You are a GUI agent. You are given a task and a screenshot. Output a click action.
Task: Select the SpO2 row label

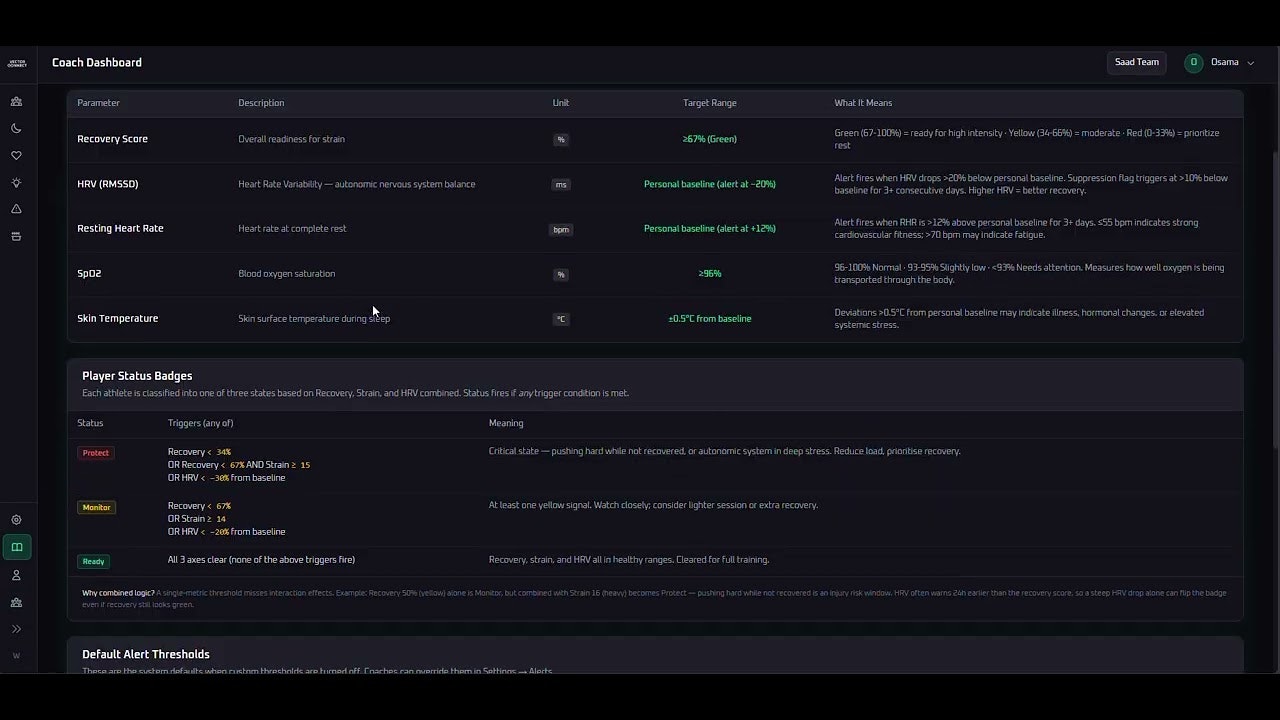coord(89,273)
